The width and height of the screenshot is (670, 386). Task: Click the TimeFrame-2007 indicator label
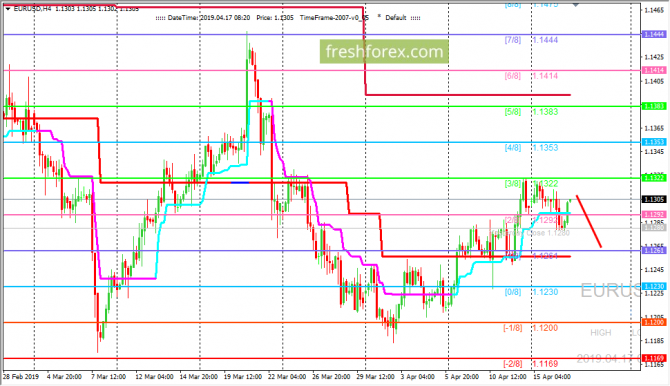334,18
